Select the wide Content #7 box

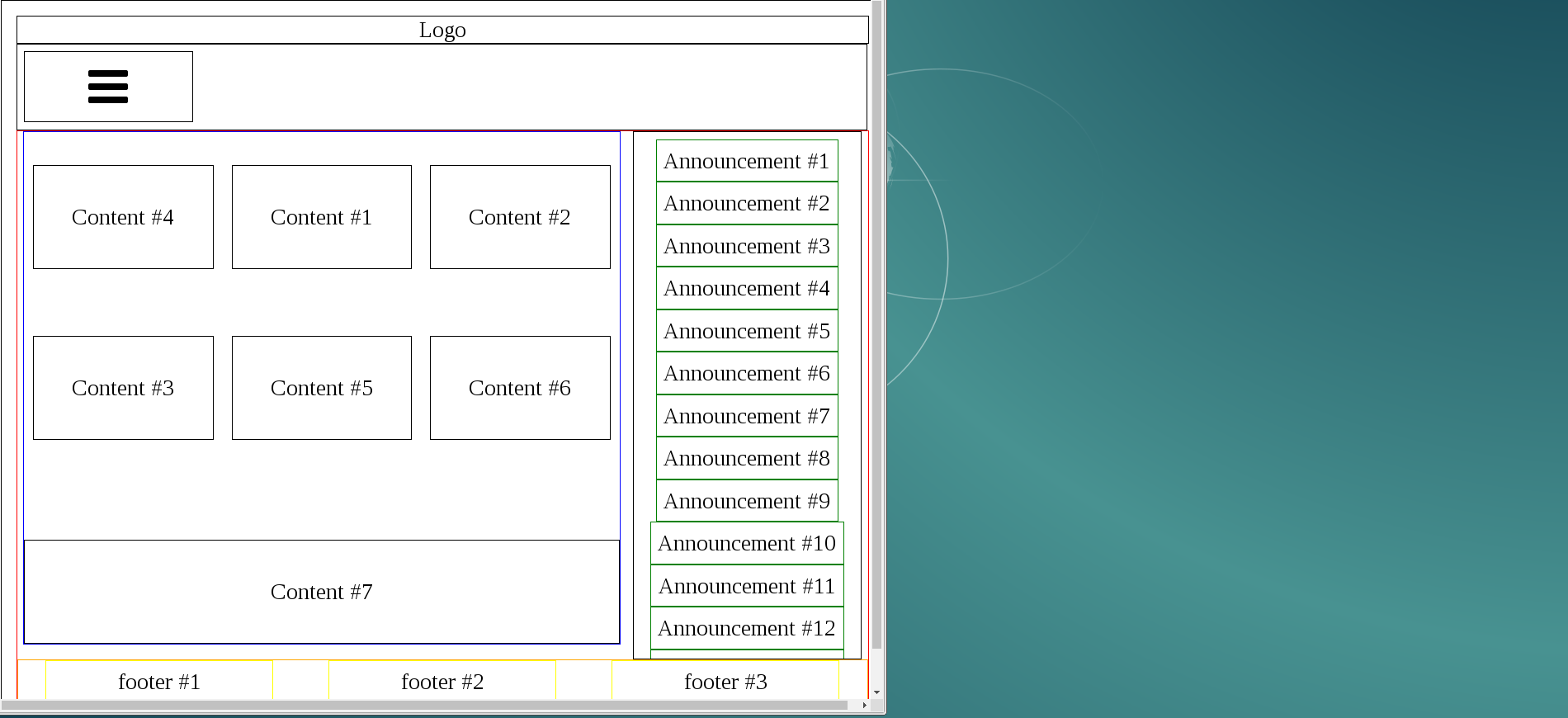pyautogui.click(x=321, y=592)
